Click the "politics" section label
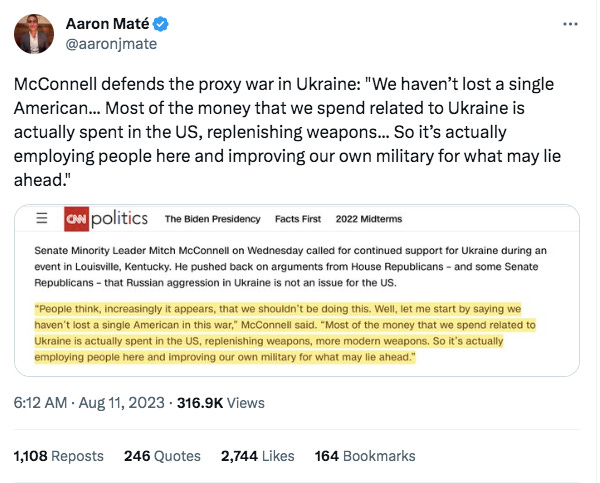Screen dimensions: 600x483 pyautogui.click(x=121, y=218)
